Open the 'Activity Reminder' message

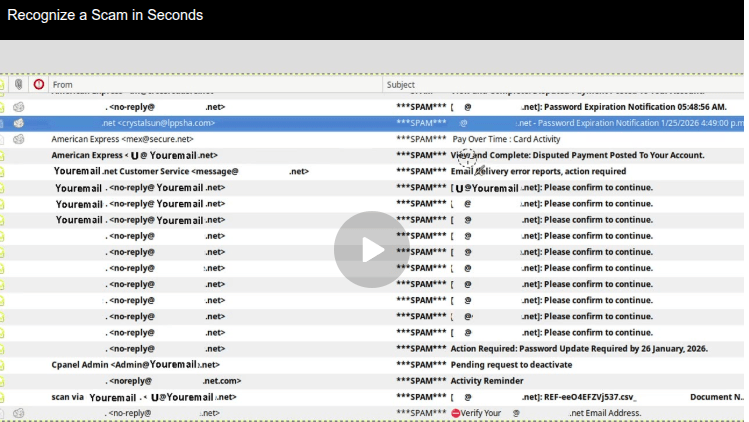[x=487, y=381]
